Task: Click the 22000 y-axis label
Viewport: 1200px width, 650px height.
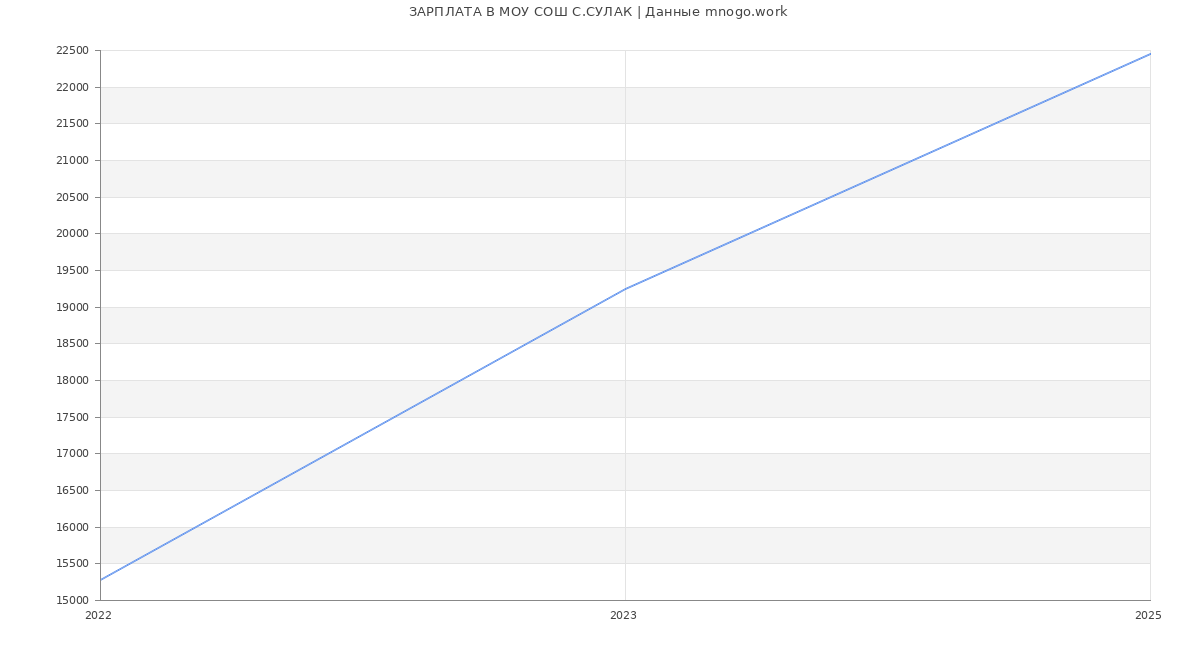Action: 72,88
